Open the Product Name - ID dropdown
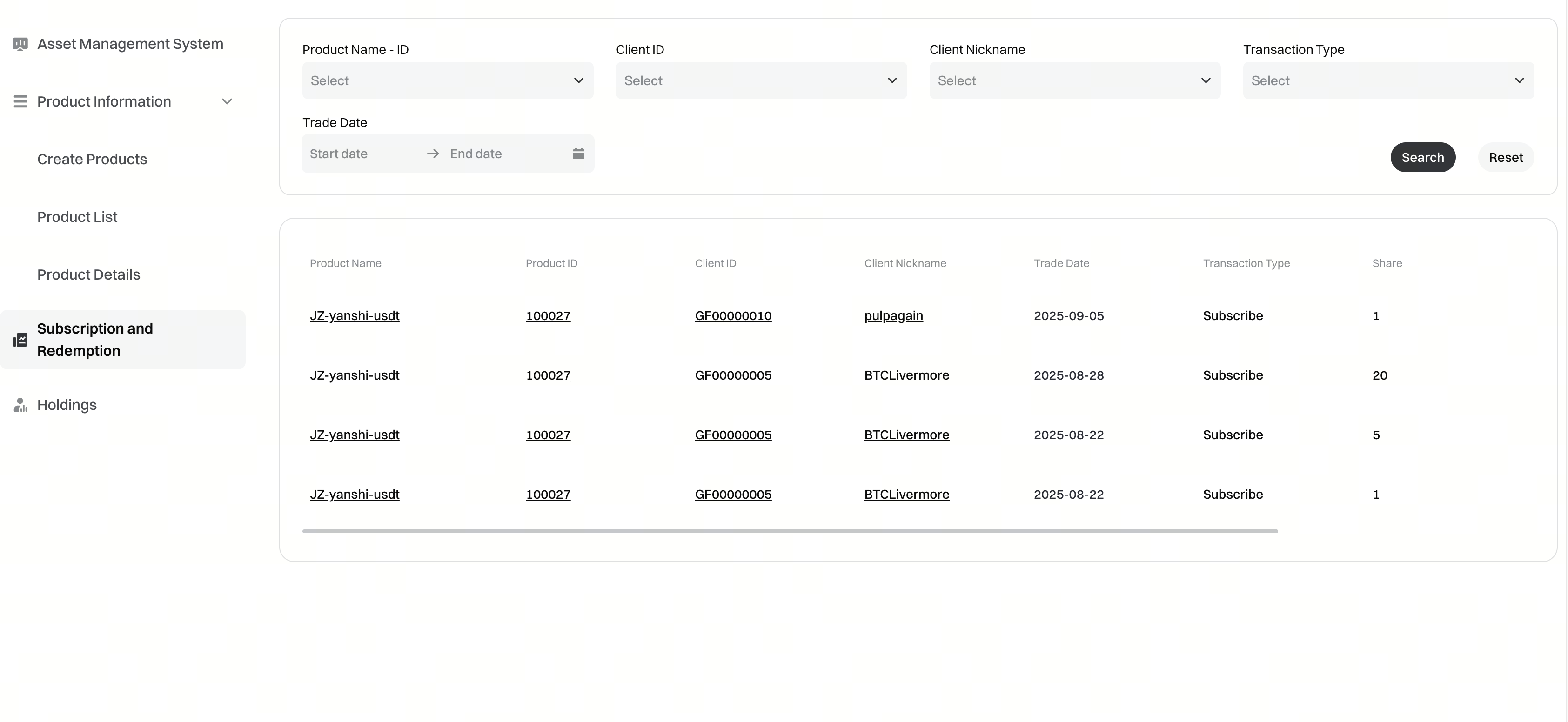This screenshot has height=722, width=1568. click(448, 80)
